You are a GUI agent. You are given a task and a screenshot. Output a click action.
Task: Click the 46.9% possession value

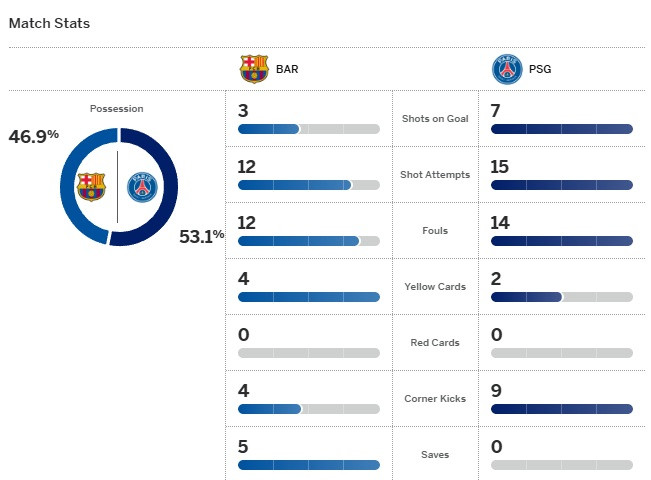coord(34,135)
